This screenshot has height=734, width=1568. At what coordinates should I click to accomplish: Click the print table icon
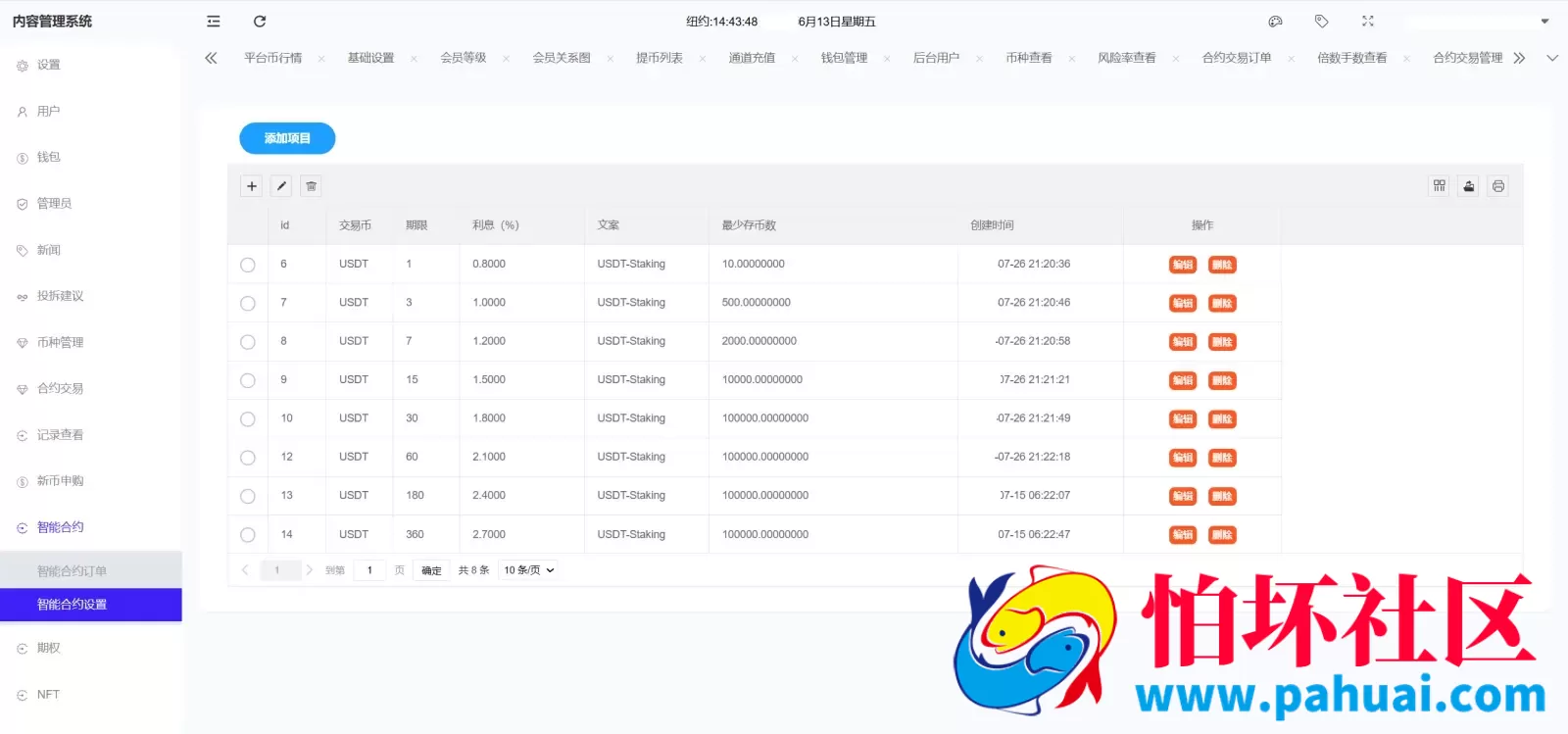pos(1498,186)
